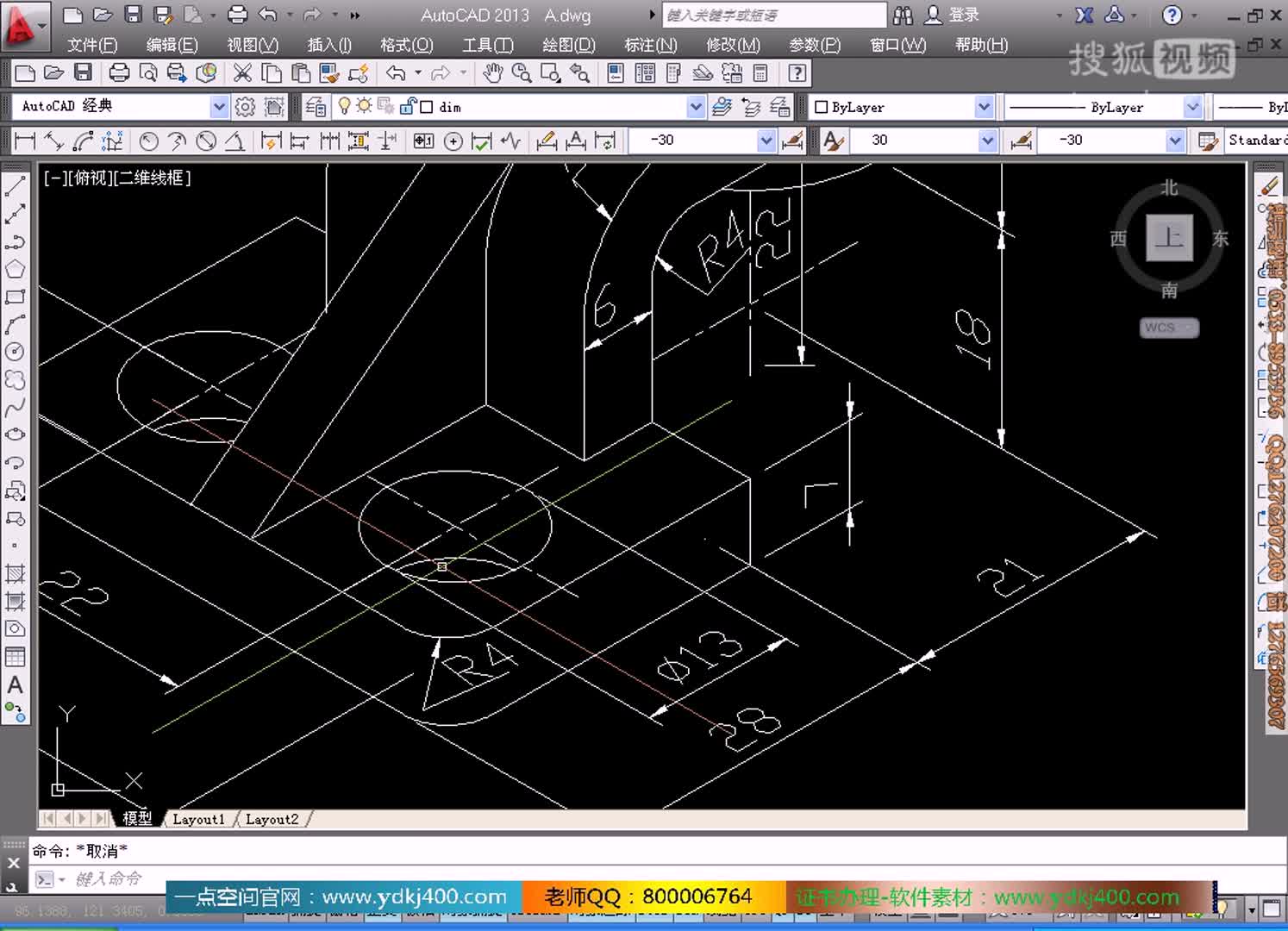The width and height of the screenshot is (1288, 931).
Task: Open the layer list dropdown showing dim
Action: tap(696, 107)
